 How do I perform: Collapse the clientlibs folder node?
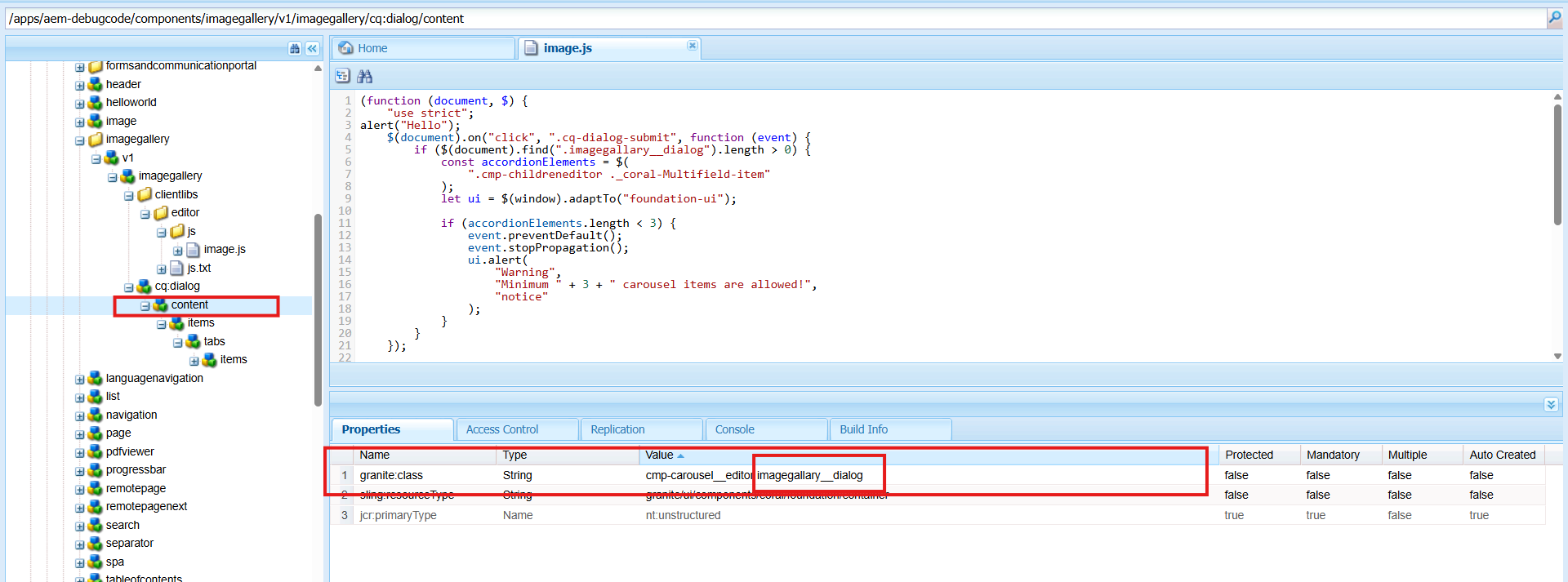(x=129, y=196)
